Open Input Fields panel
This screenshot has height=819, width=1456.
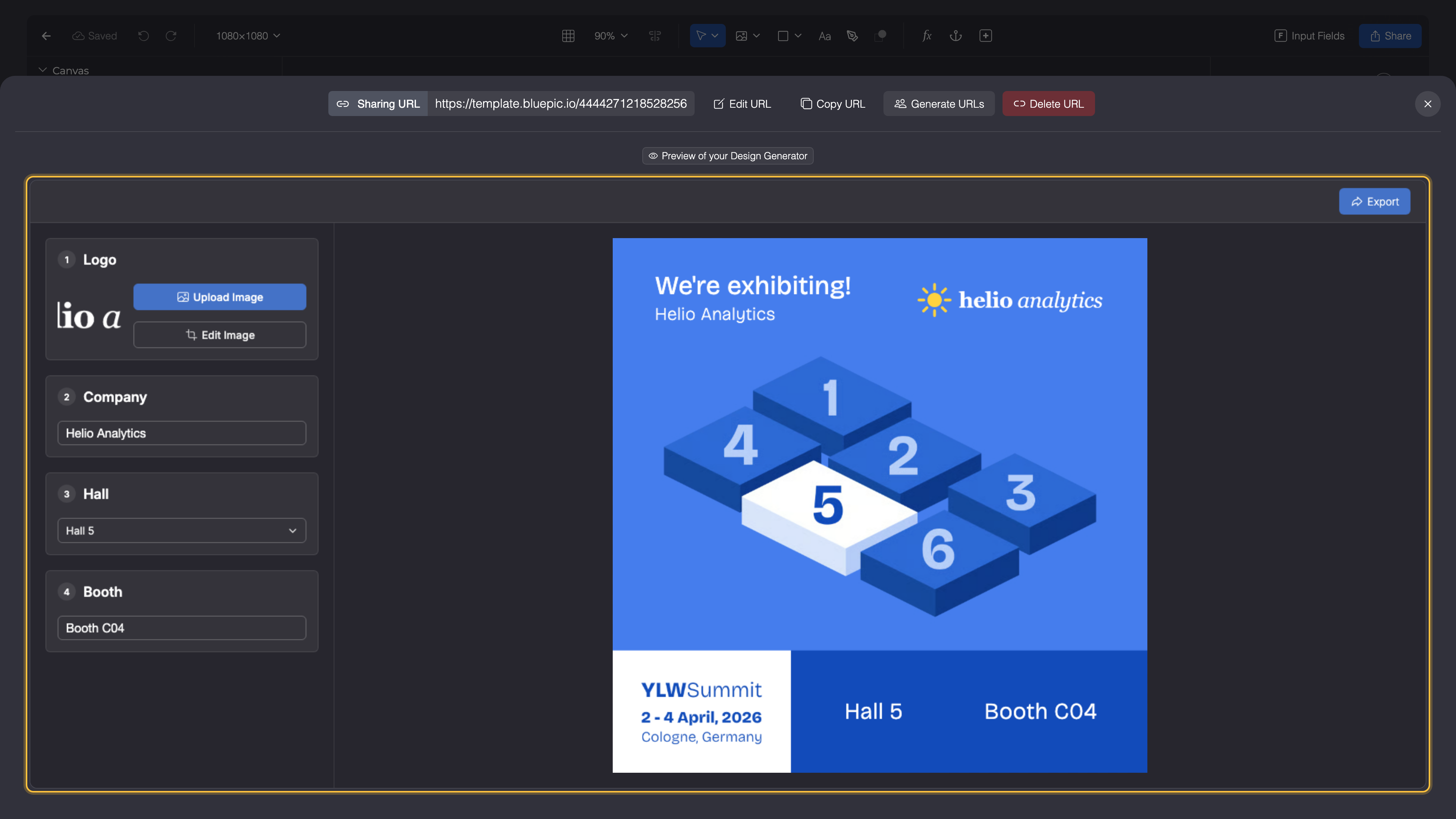tap(1309, 36)
